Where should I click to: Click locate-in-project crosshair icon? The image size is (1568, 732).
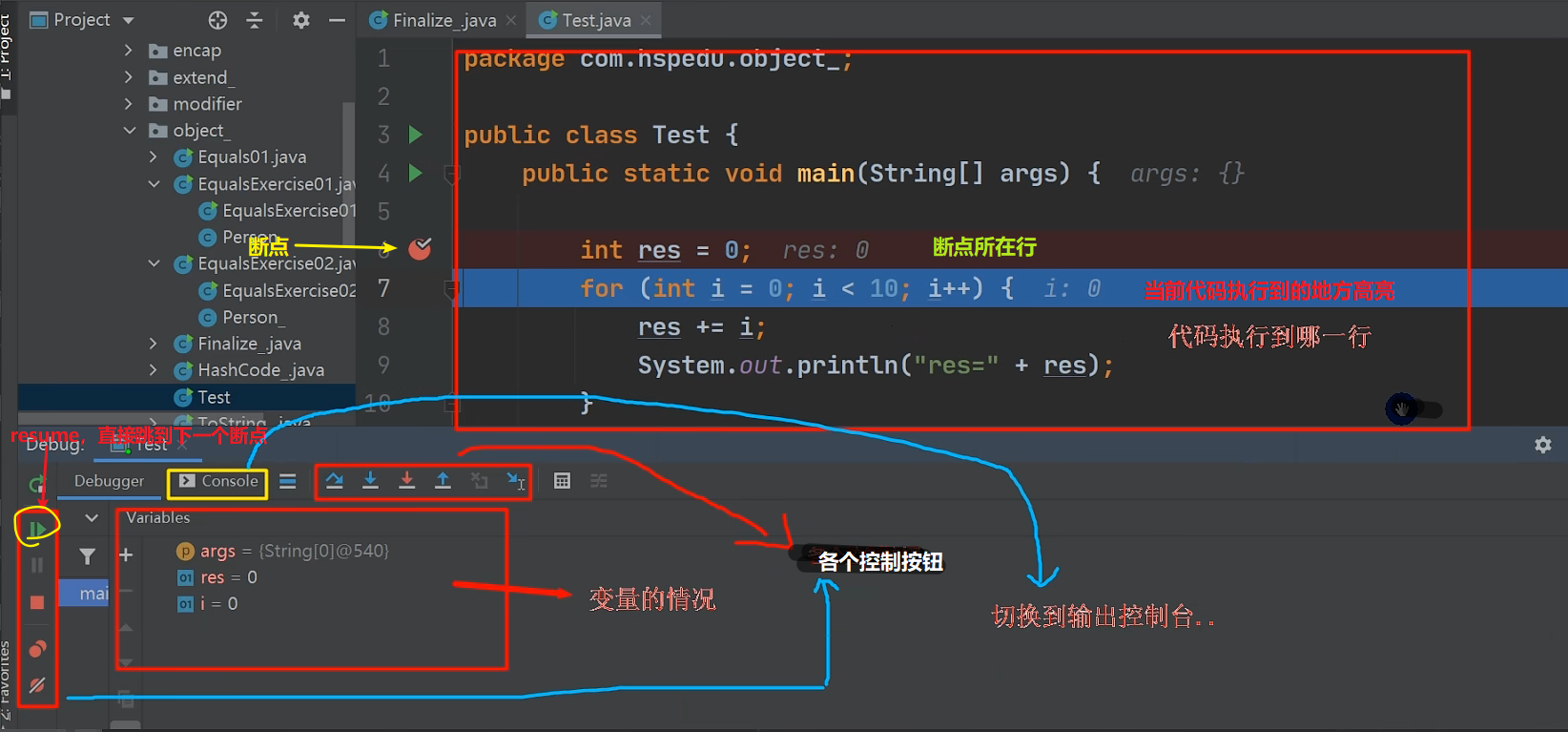coord(217,19)
